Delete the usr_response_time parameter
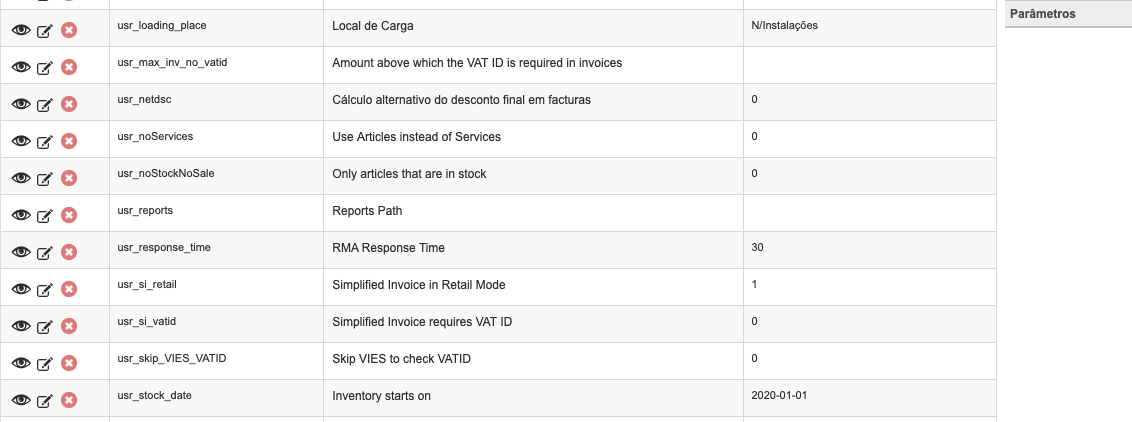Image resolution: width=1132 pixels, height=422 pixels. click(x=69, y=252)
